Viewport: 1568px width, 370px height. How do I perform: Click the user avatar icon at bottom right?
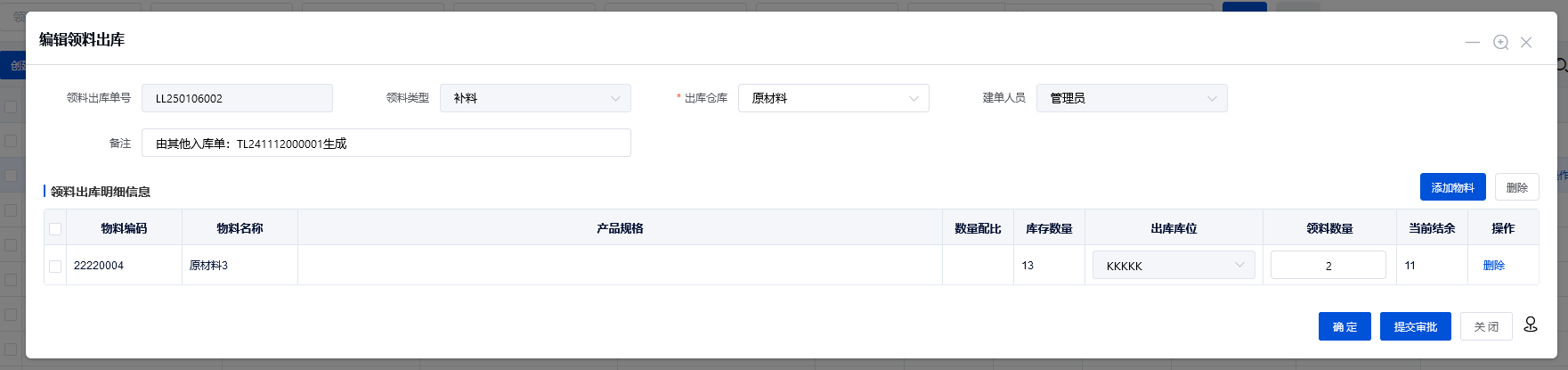pyautogui.click(x=1531, y=325)
